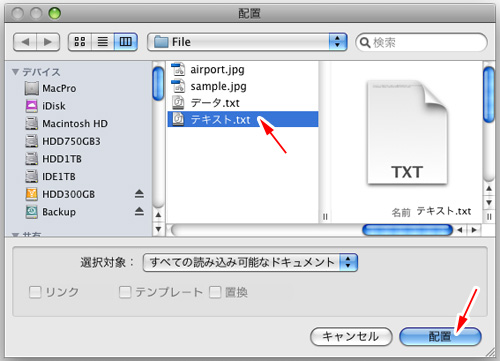The height and width of the screenshot is (361, 500).
Task: Click the horizontal scrollbar thumb
Action: (407, 230)
